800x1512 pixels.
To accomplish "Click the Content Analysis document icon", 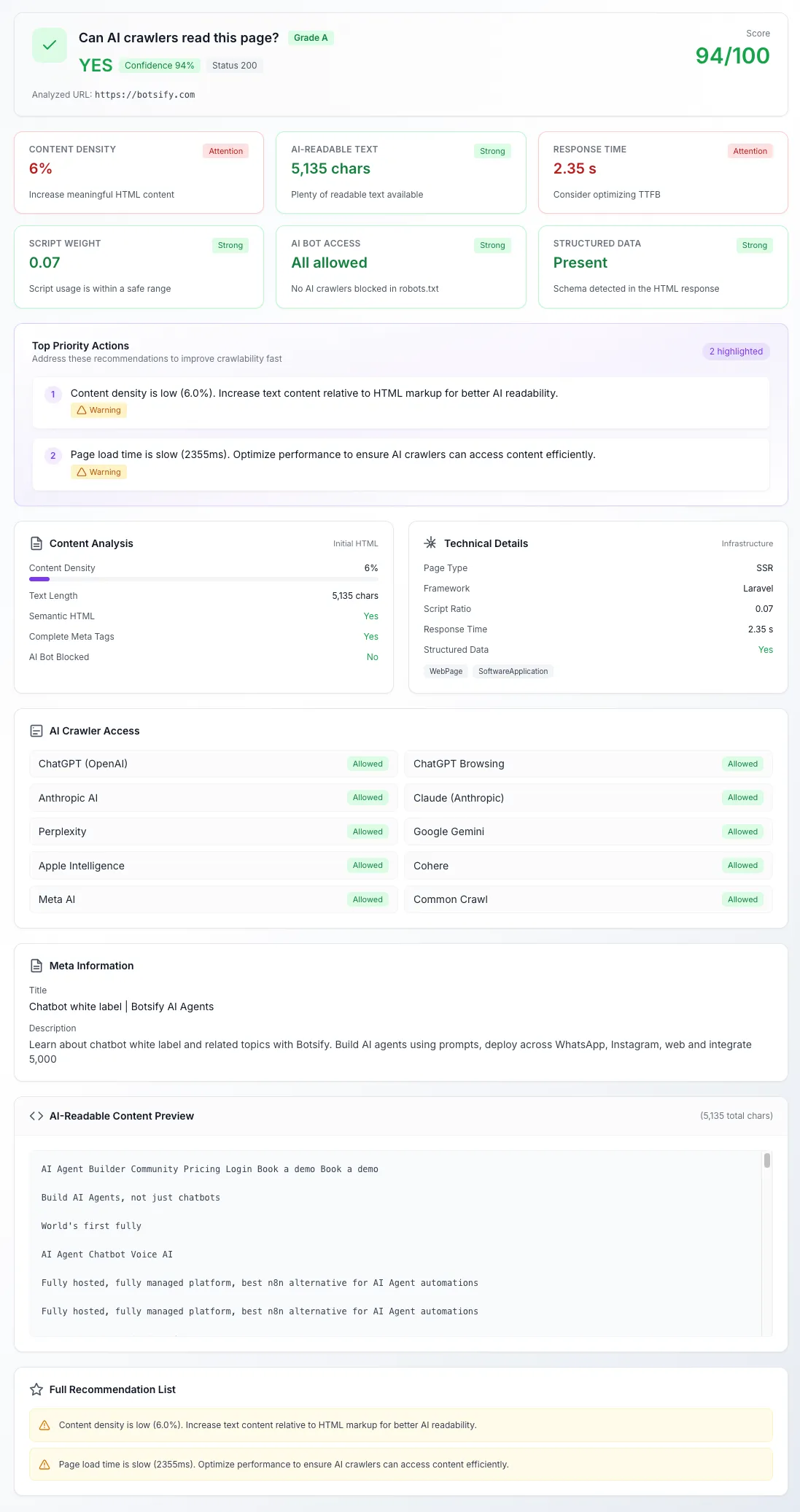I will (36, 543).
